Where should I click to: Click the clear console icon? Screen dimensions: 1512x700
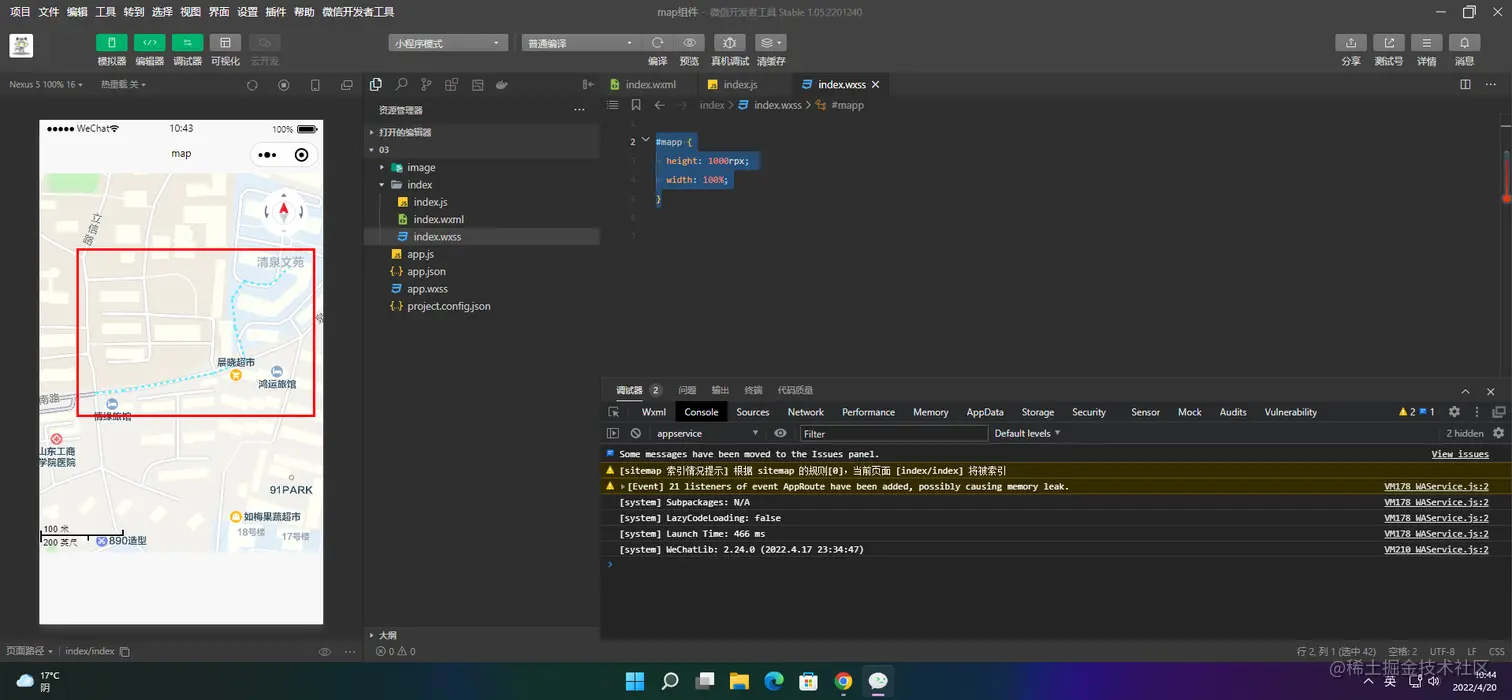pyautogui.click(x=636, y=433)
